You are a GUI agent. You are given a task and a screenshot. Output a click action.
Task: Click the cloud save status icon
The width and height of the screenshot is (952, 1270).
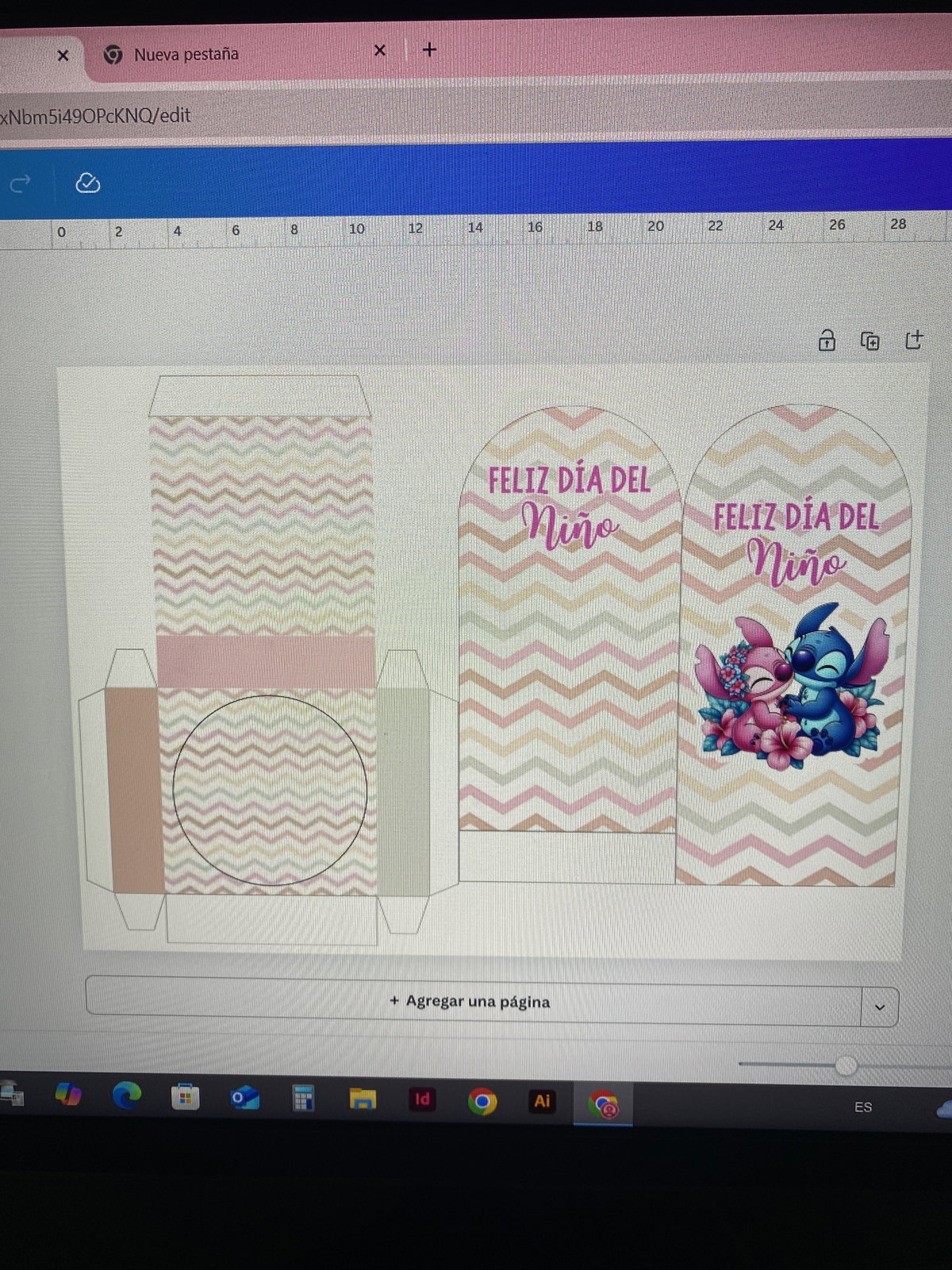click(x=87, y=183)
